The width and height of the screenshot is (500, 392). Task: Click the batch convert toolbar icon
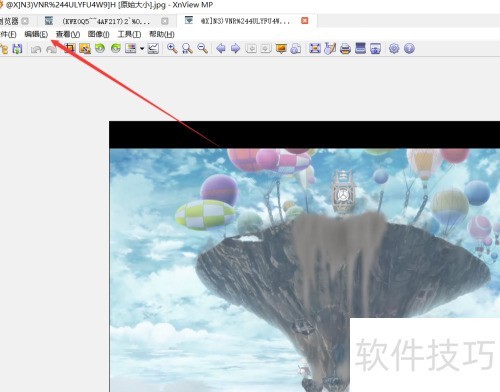click(x=296, y=49)
